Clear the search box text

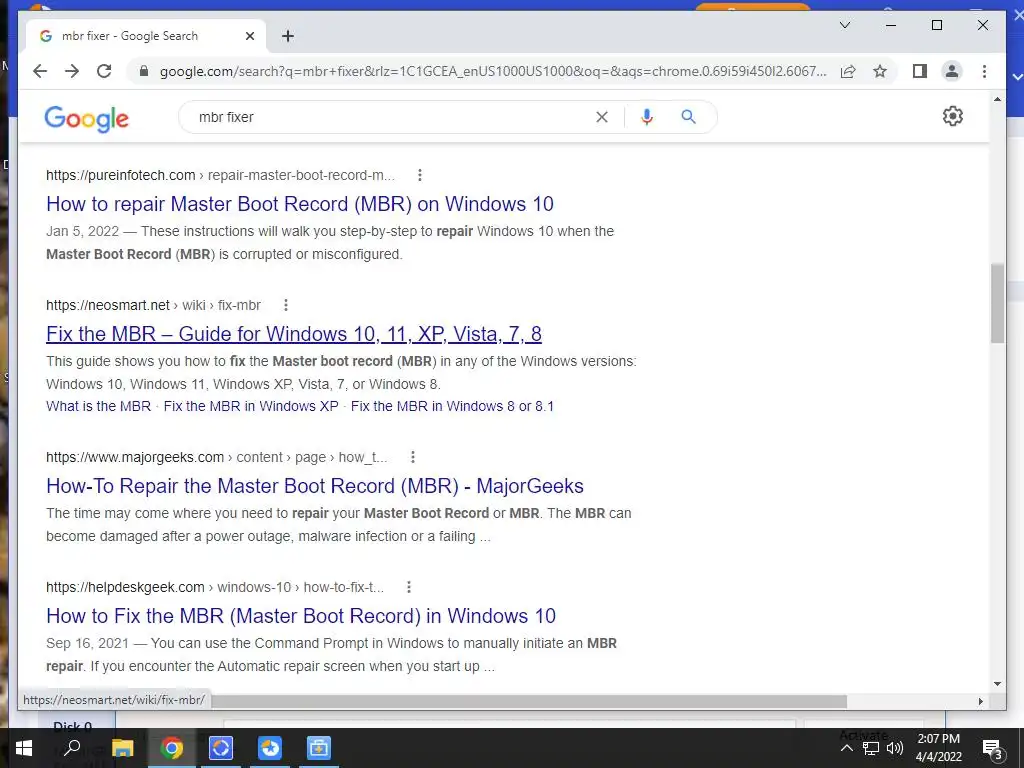pos(601,117)
